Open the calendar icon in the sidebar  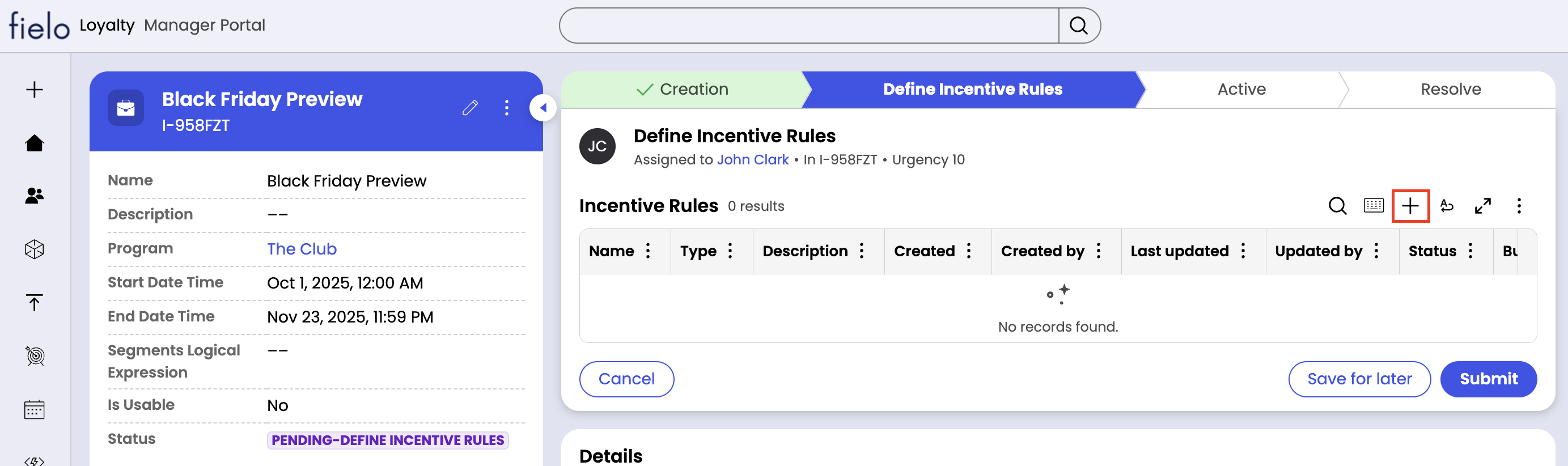click(35, 409)
